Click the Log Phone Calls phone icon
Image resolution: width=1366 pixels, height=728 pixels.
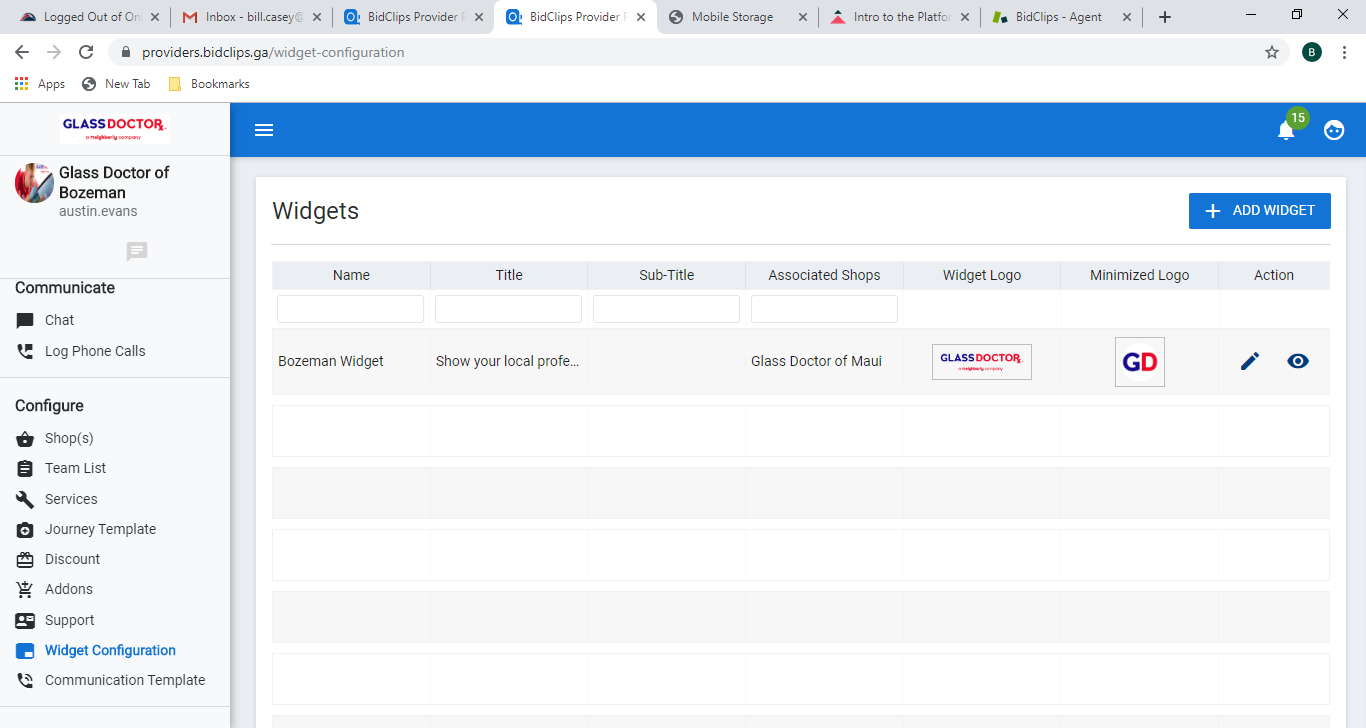tap(25, 352)
